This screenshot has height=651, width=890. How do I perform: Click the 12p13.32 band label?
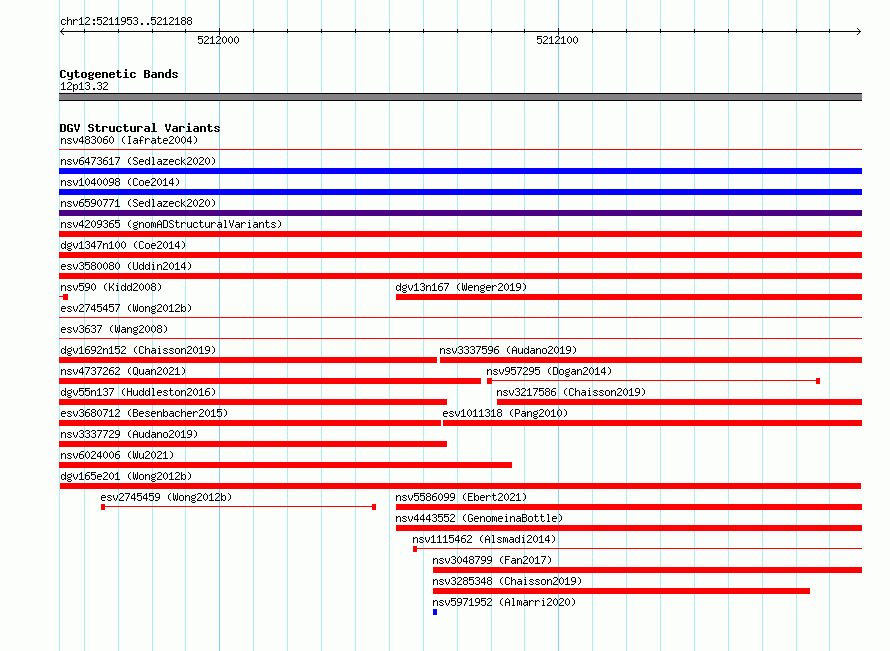(84, 86)
